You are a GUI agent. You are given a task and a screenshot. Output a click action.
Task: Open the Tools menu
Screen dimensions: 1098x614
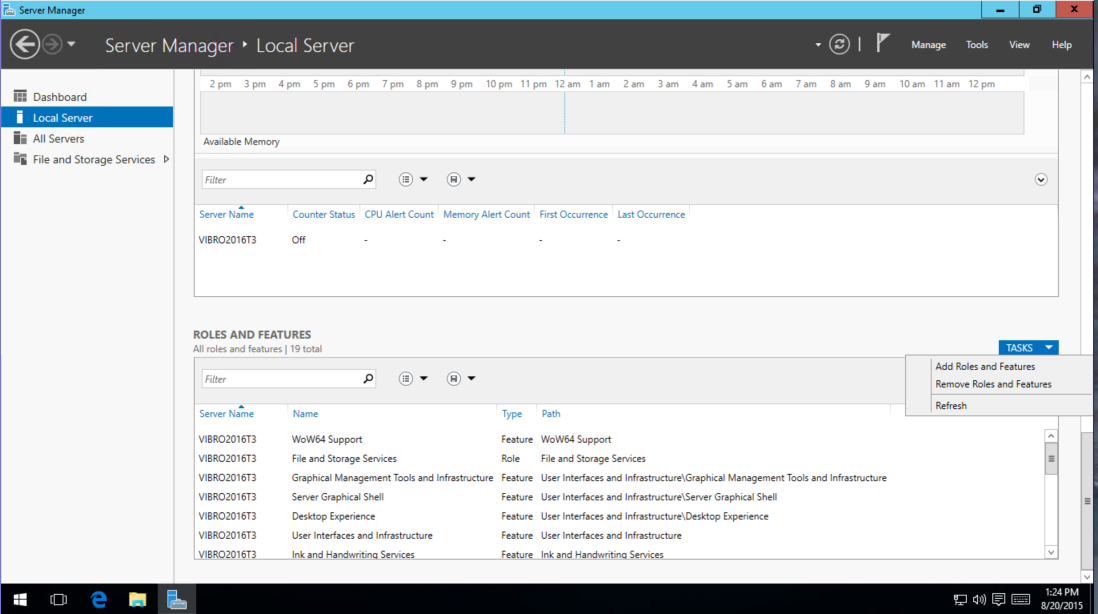pos(976,44)
